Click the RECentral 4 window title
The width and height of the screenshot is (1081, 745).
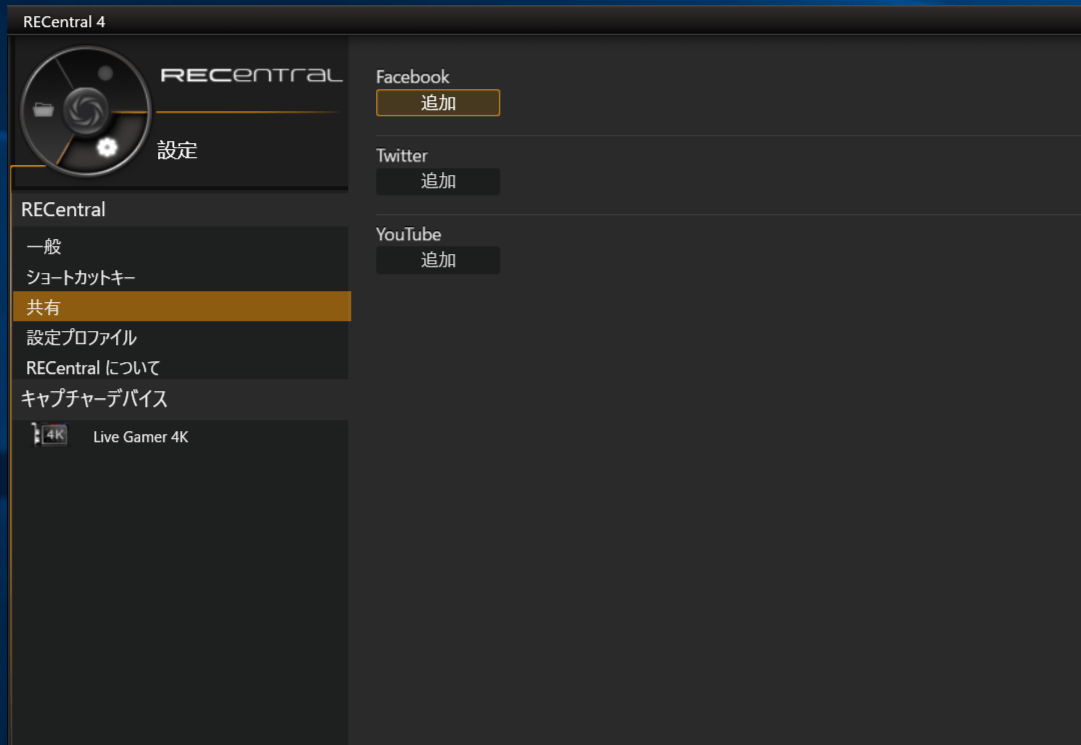[x=64, y=21]
